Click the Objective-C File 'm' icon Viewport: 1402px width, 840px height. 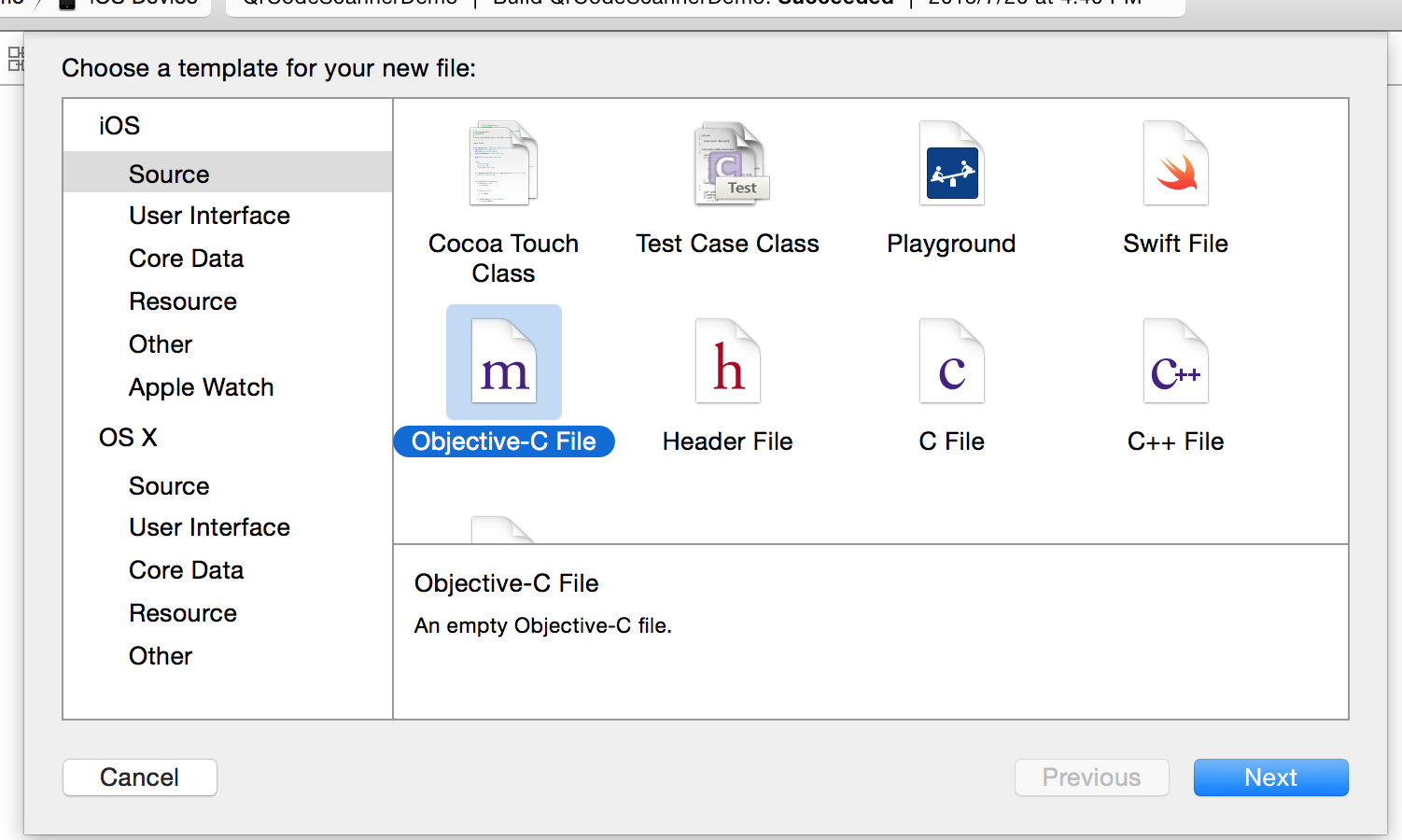504,361
